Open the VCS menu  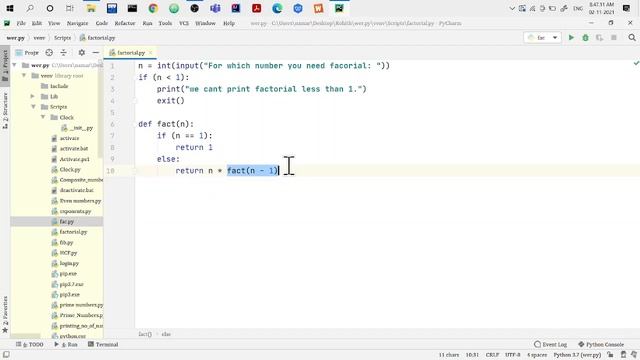184,23
